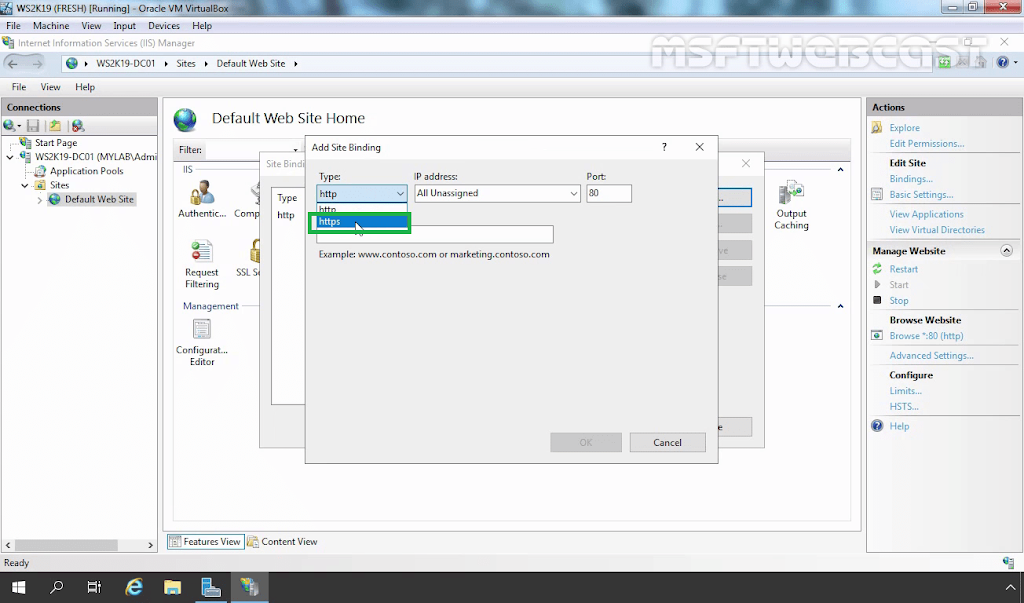Close the Add Site Binding dialog
Screen dimensions: 1024x603
699,147
